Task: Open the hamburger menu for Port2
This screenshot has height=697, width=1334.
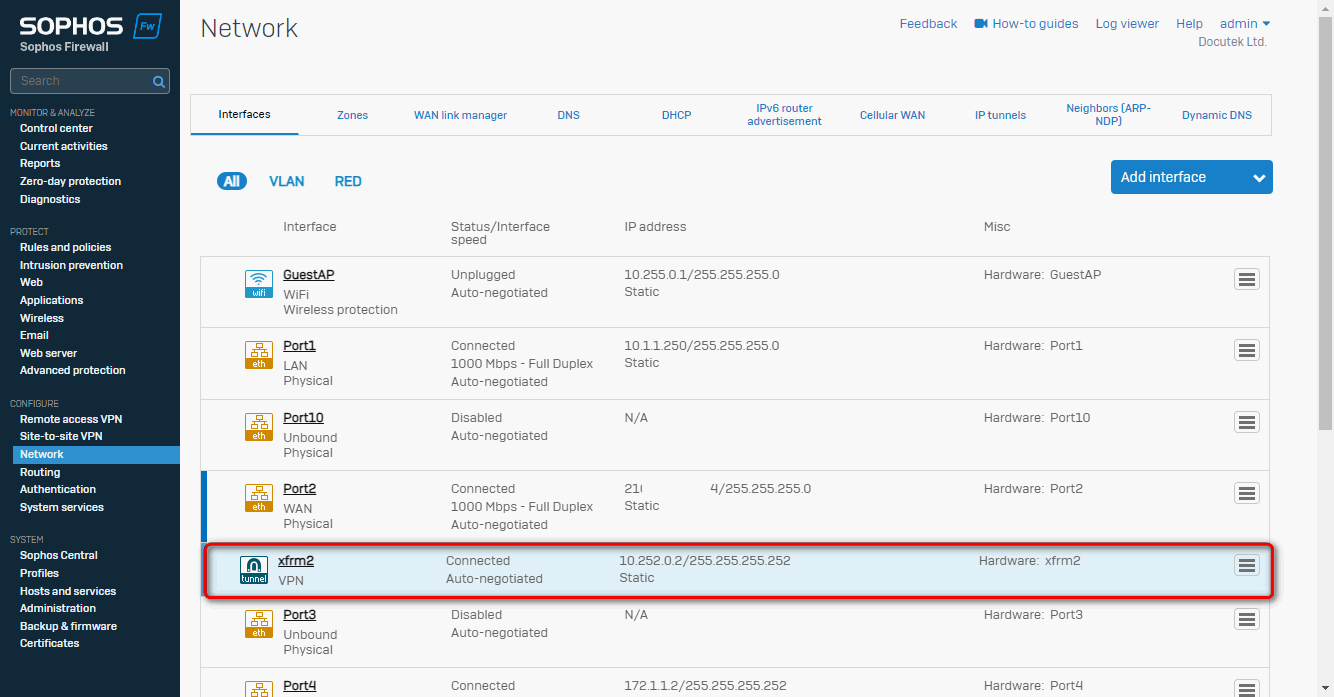Action: tap(1246, 493)
